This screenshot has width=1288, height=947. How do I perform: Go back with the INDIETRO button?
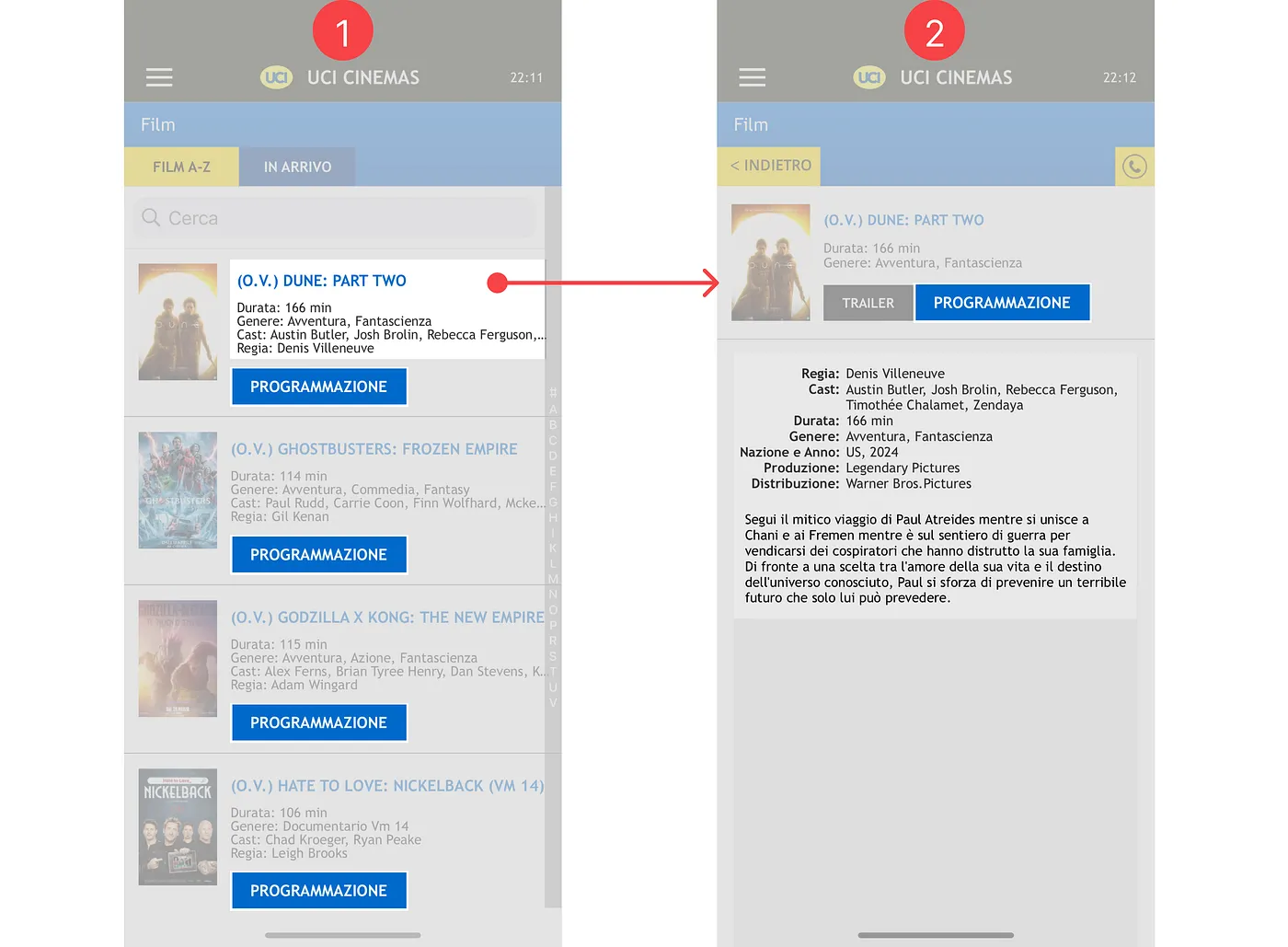pyautogui.click(x=770, y=166)
